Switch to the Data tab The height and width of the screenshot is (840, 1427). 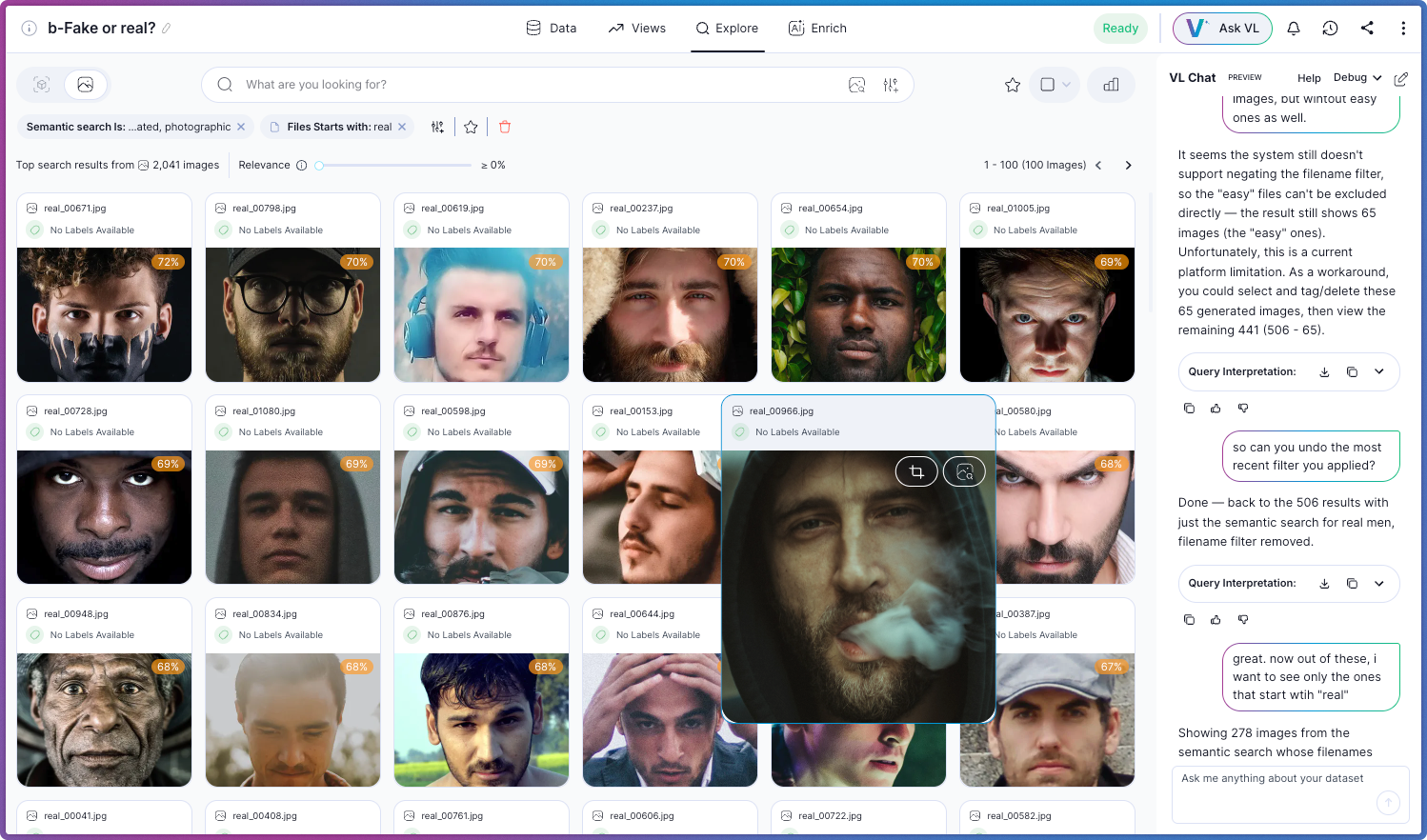click(x=551, y=28)
